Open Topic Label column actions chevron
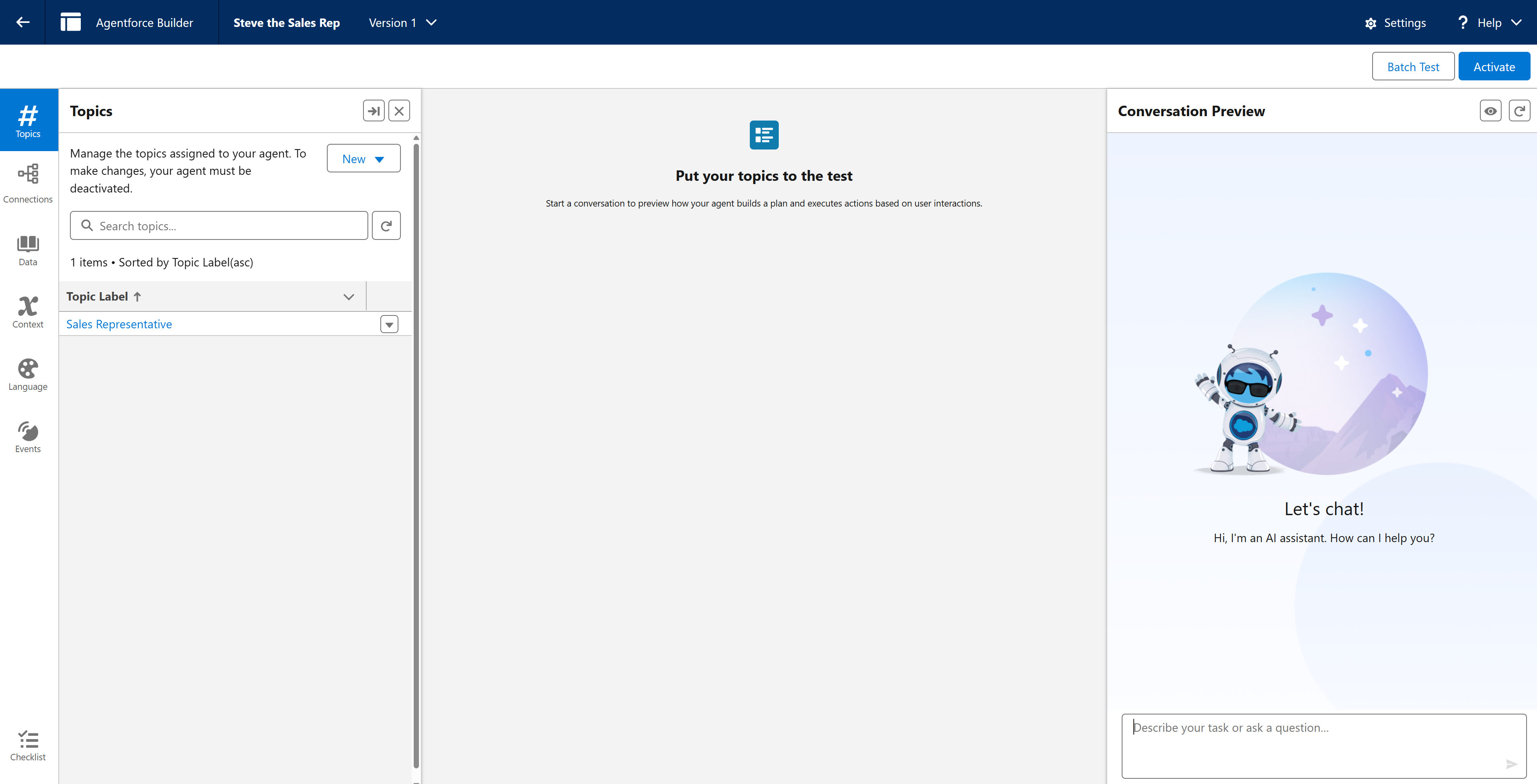This screenshot has height=784, width=1537. tap(349, 297)
